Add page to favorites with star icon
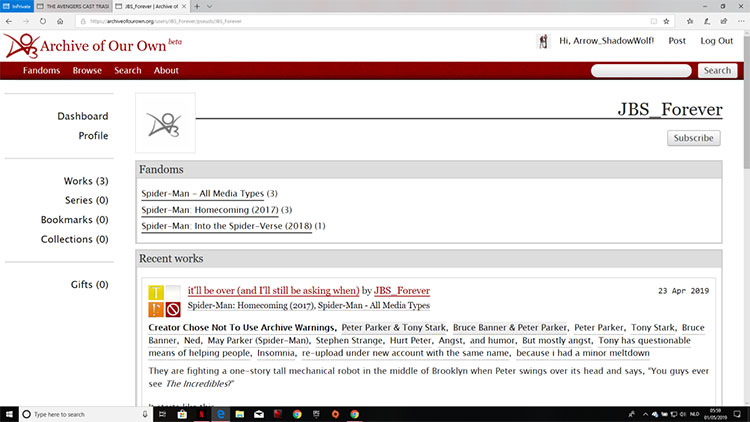This screenshot has width=750, height=422. tap(666, 21)
